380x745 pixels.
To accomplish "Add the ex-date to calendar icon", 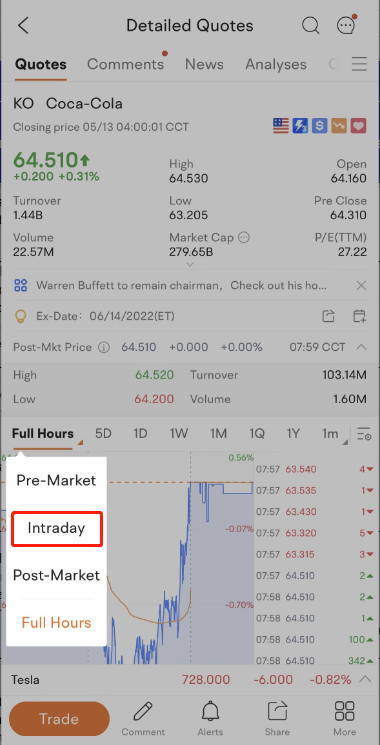I will coord(360,316).
